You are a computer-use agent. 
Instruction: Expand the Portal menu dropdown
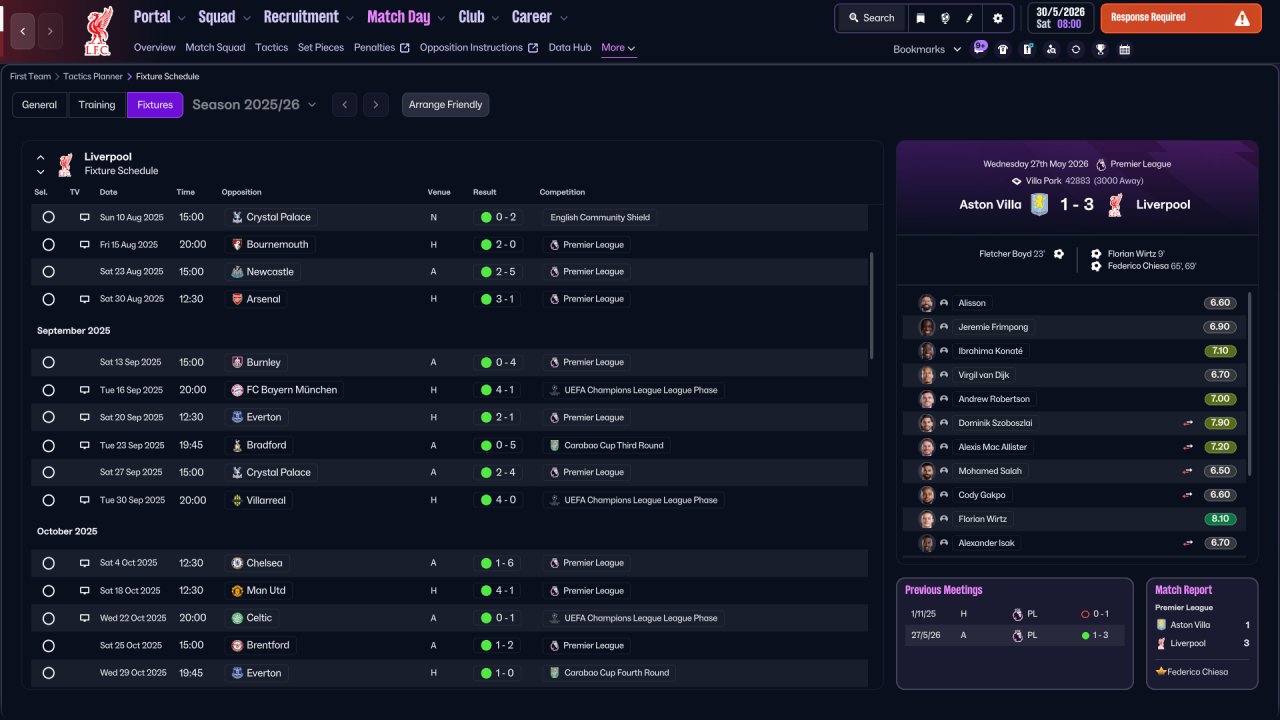[x=181, y=18]
